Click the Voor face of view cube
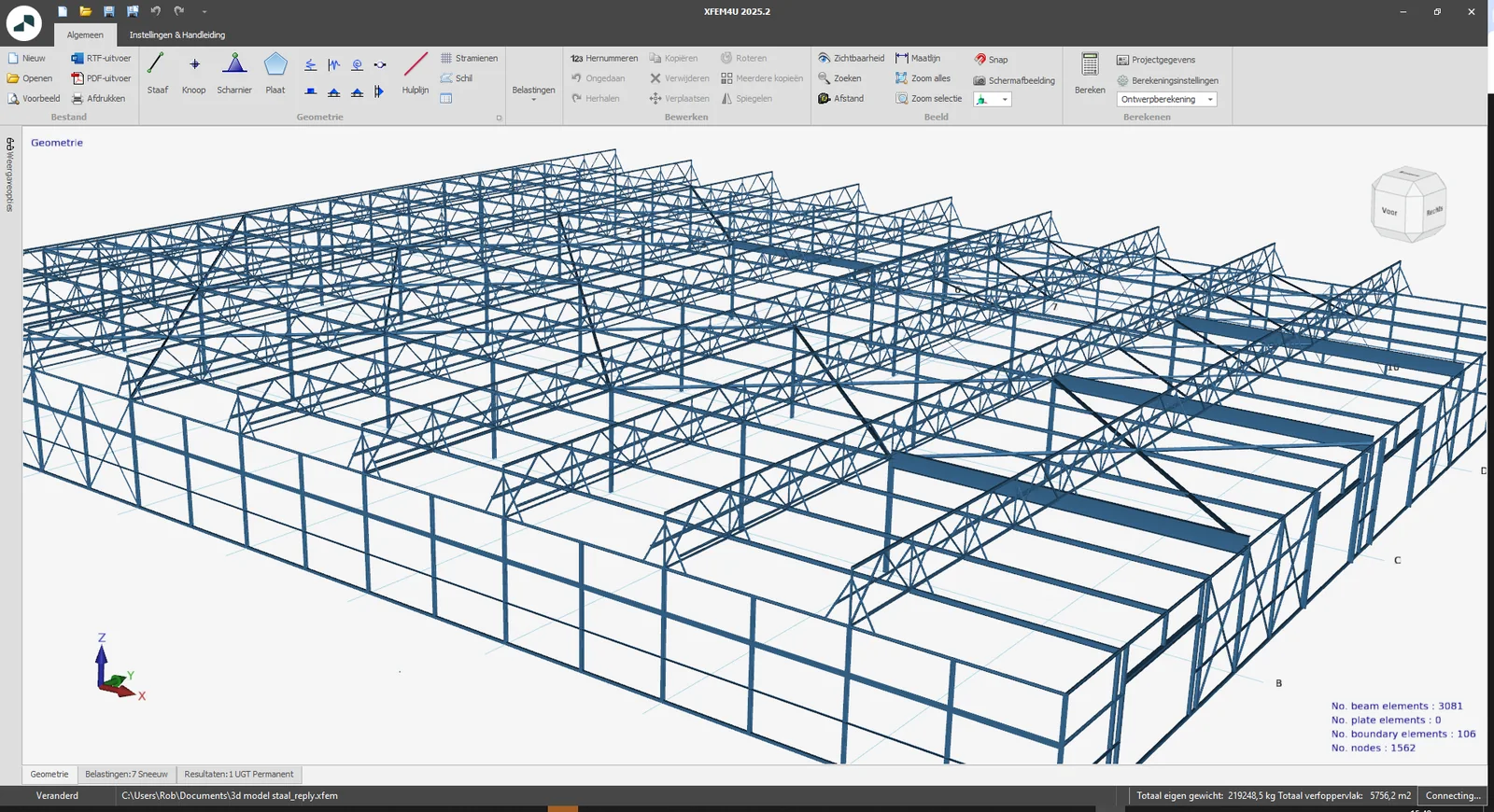This screenshot has height=812, width=1494. click(x=1389, y=211)
